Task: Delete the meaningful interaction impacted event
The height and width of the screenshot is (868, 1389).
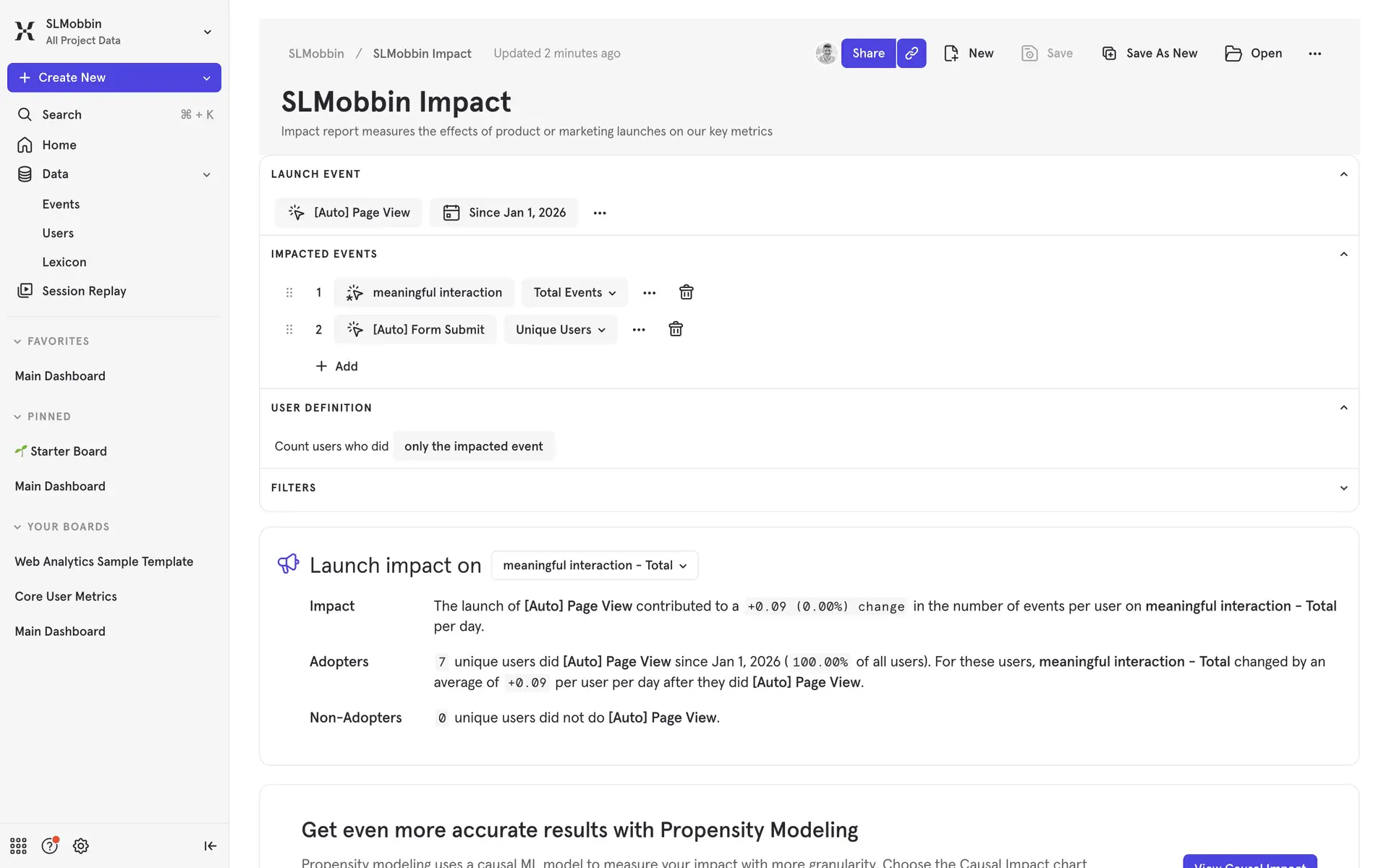Action: tap(686, 292)
